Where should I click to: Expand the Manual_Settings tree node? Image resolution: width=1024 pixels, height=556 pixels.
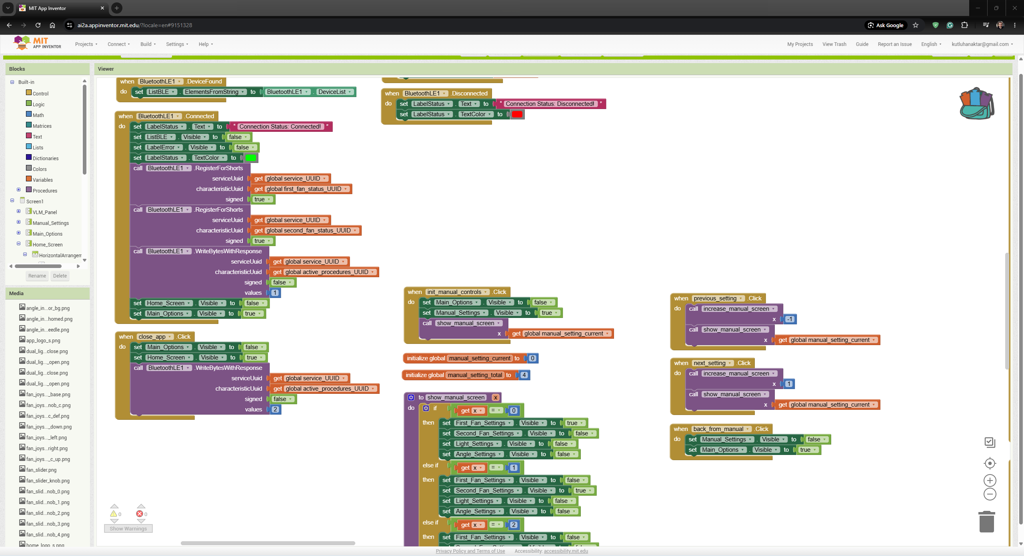(x=19, y=223)
